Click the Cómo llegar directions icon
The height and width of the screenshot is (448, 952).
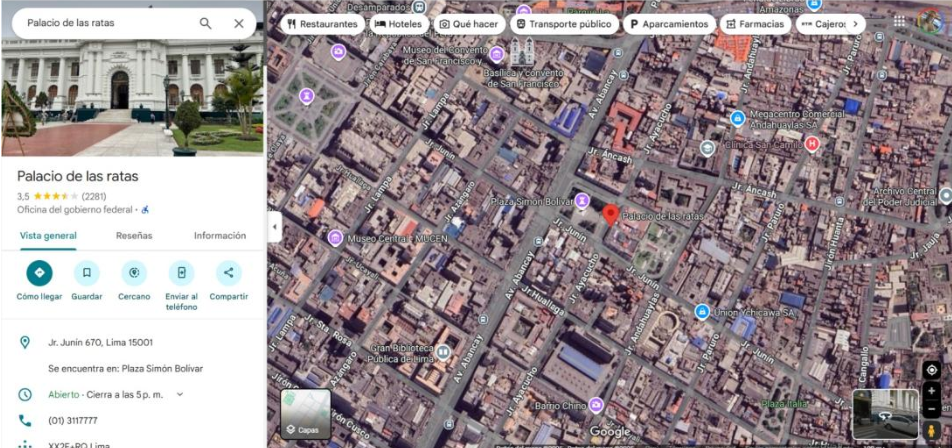click(x=39, y=272)
